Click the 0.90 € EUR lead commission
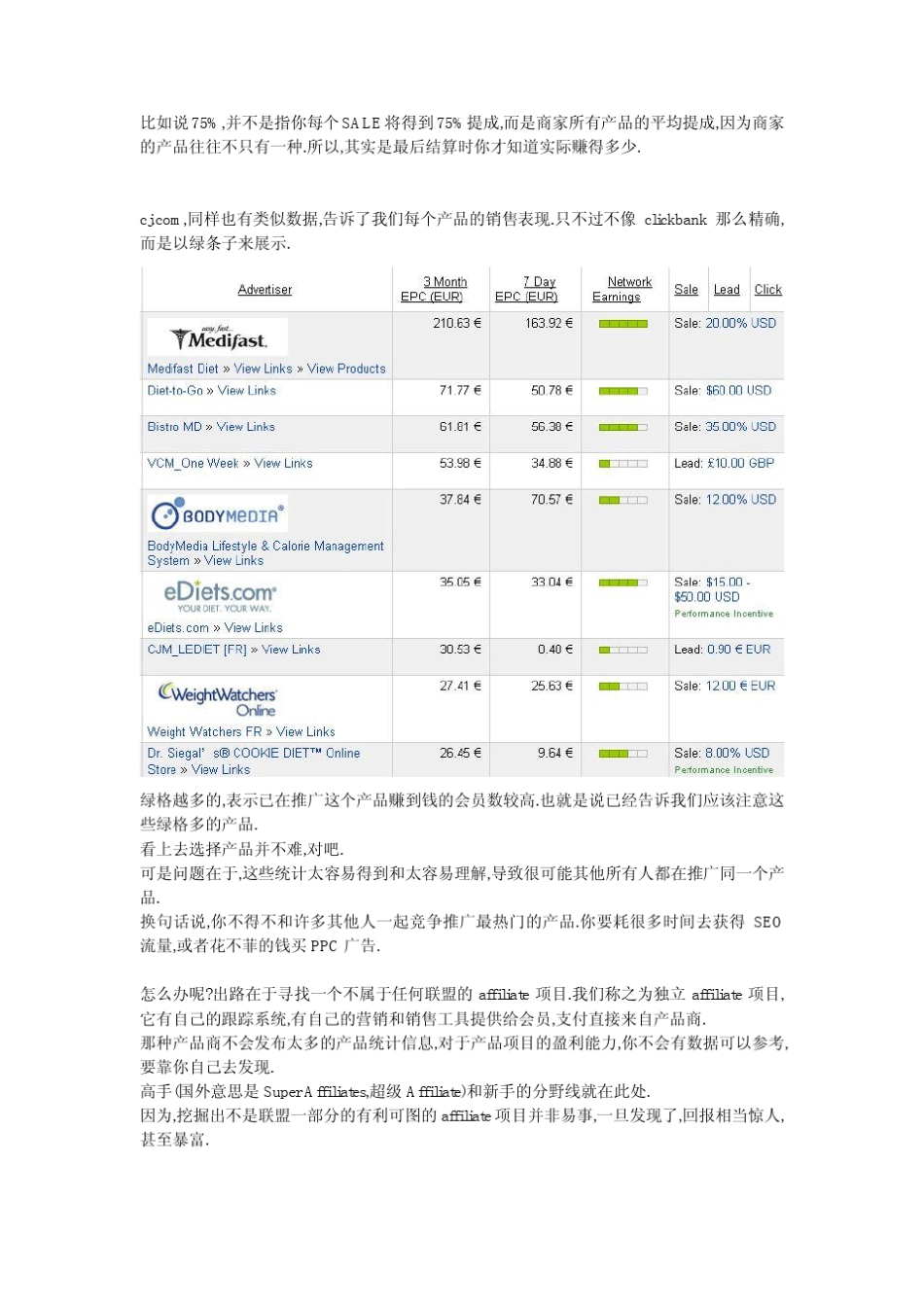 tap(739, 650)
